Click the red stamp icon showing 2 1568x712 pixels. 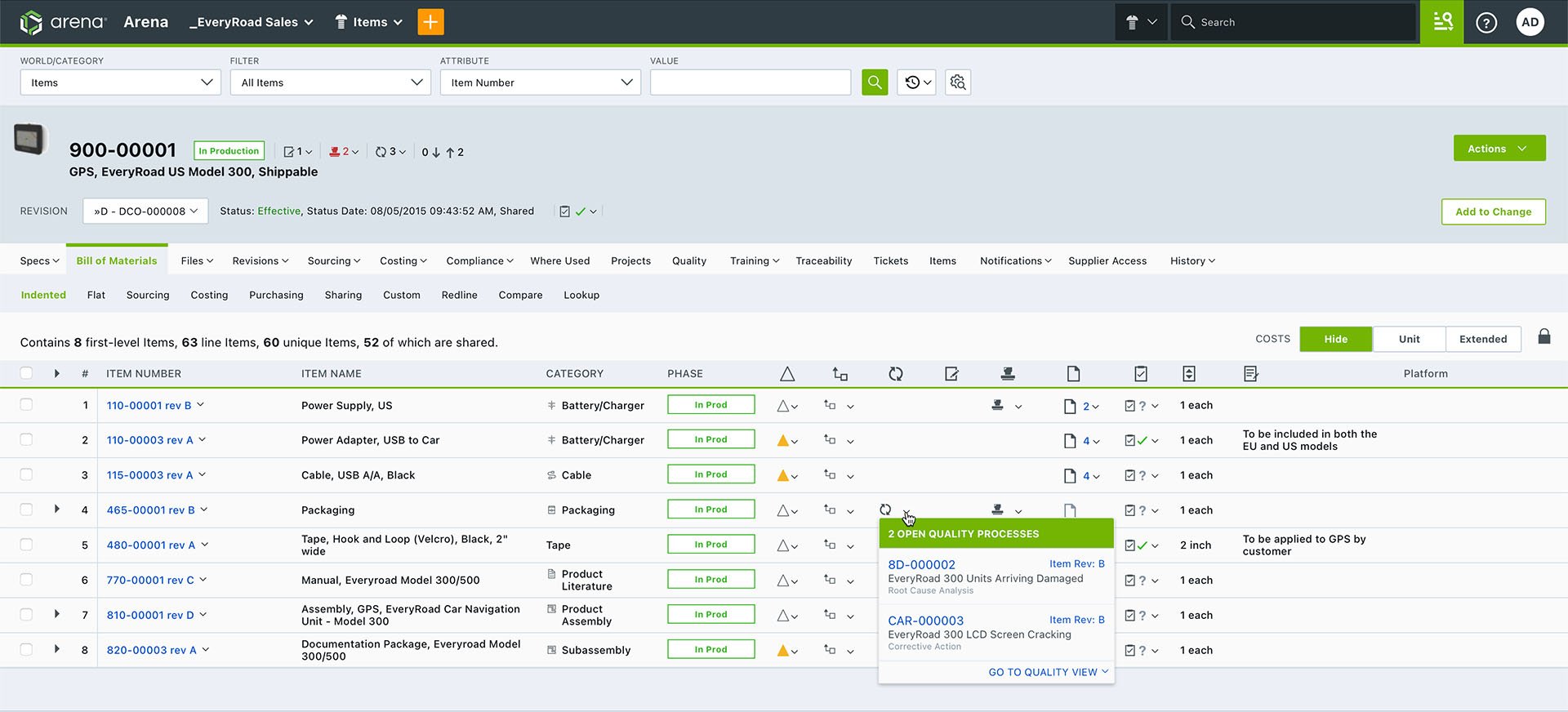pyautogui.click(x=344, y=152)
